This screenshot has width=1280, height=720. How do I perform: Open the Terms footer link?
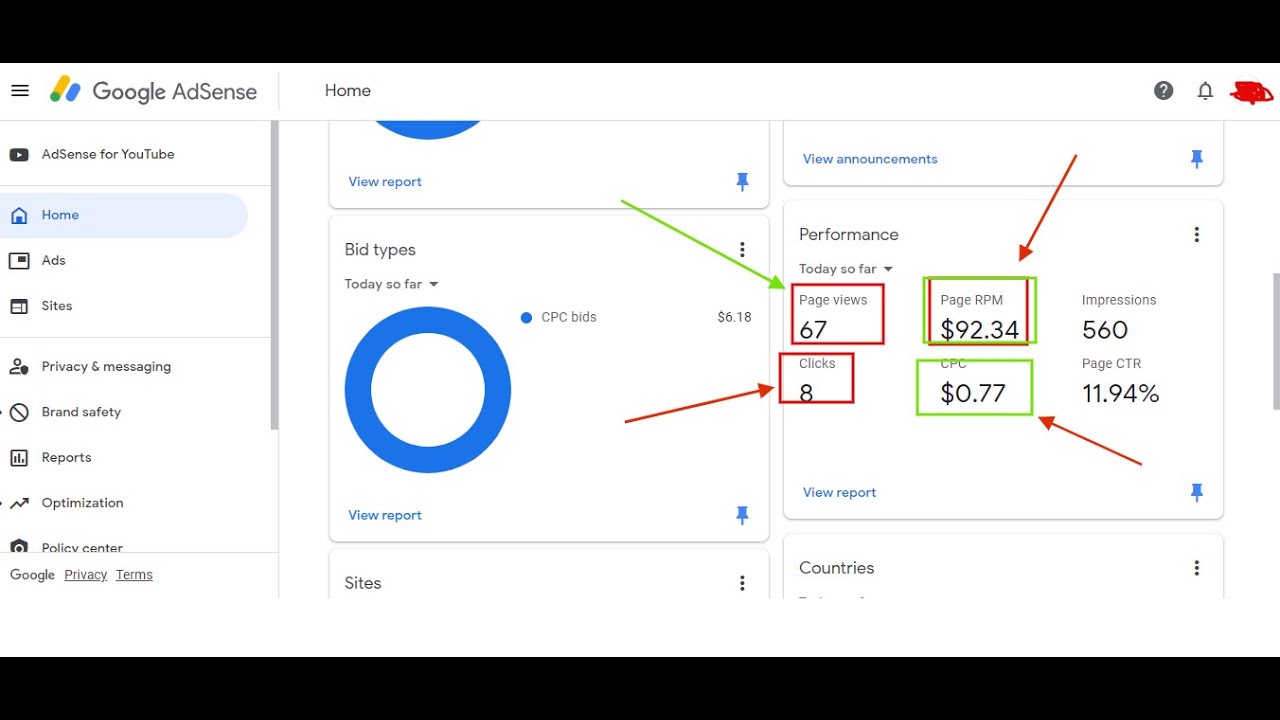pos(134,575)
